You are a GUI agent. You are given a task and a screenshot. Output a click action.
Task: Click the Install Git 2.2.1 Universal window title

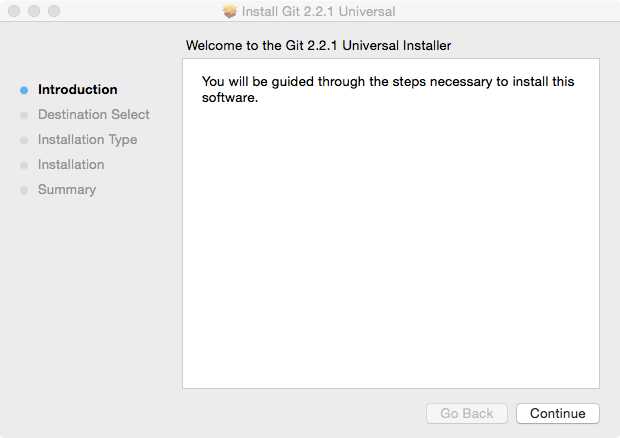pyautogui.click(x=319, y=12)
